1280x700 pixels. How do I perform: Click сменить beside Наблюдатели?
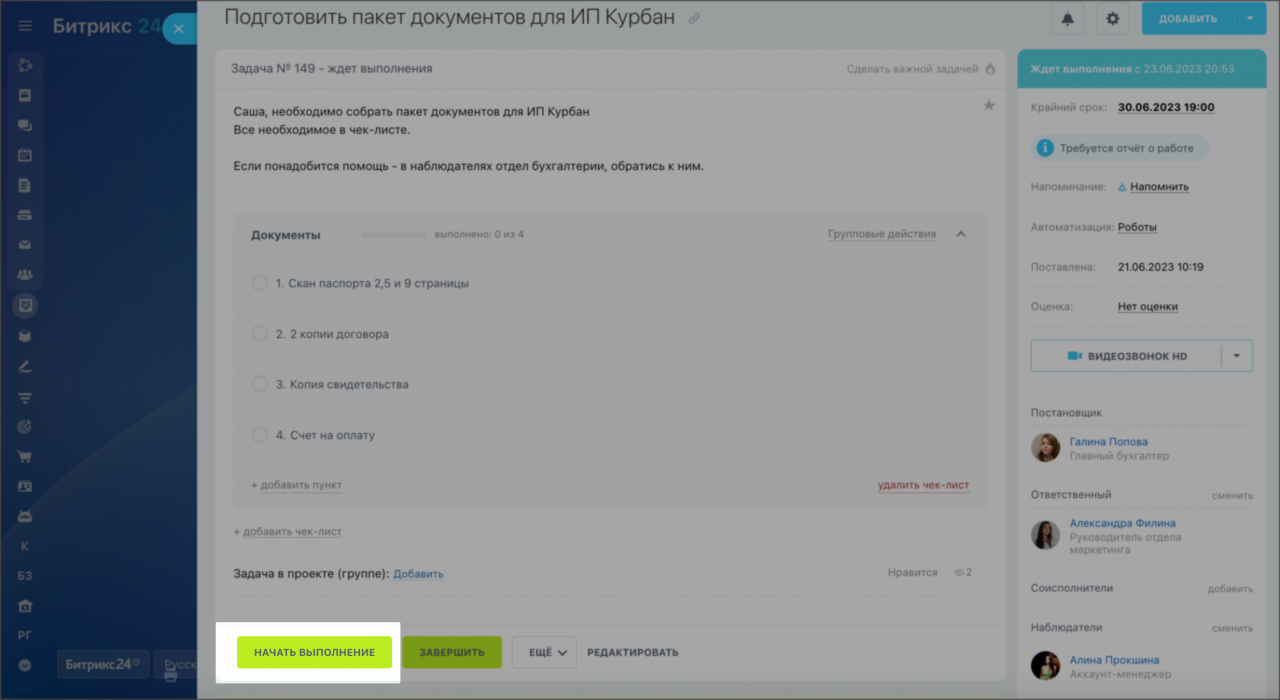pyautogui.click(x=1232, y=628)
